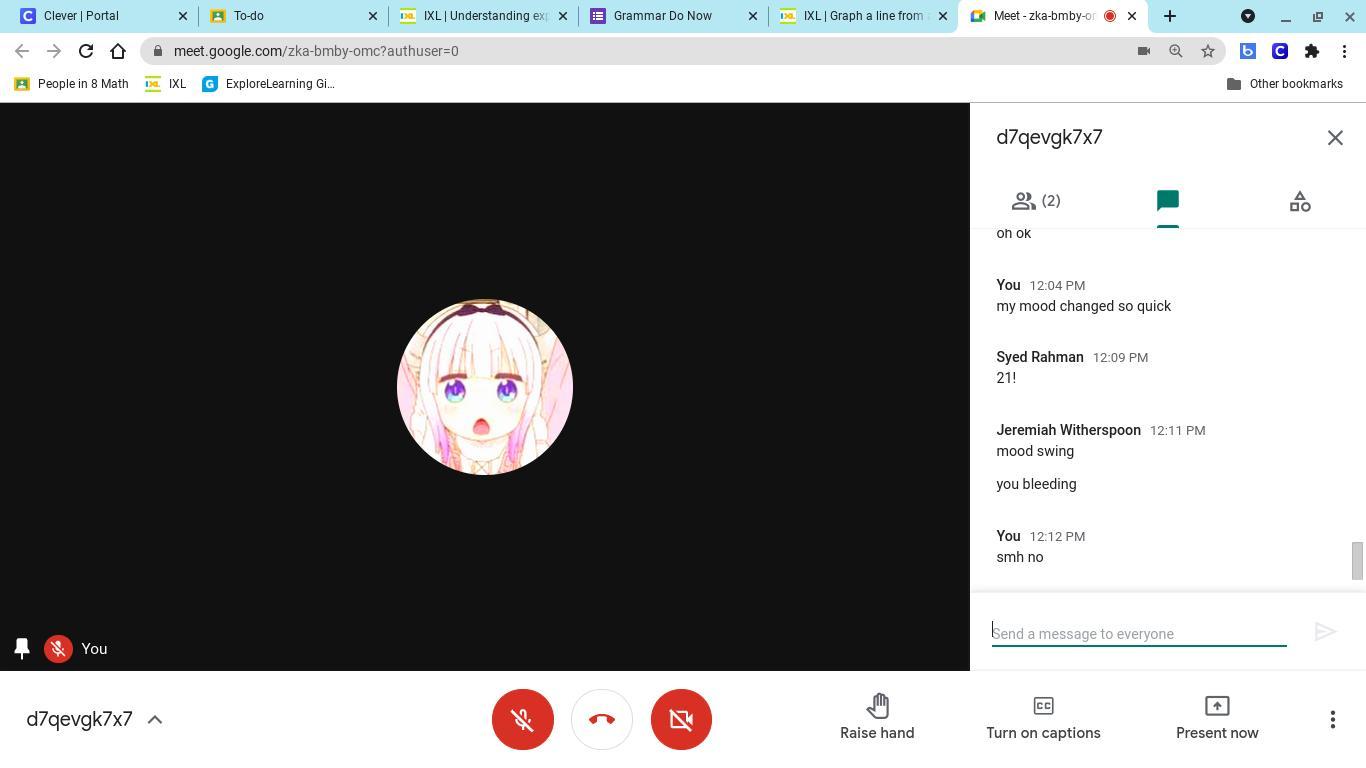1366x768 pixels.
Task: Click the anime avatar in the video area
Action: click(x=485, y=387)
